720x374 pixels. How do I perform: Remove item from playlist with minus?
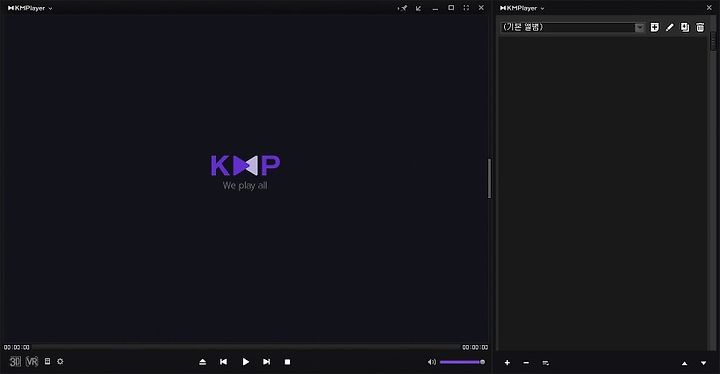point(526,363)
